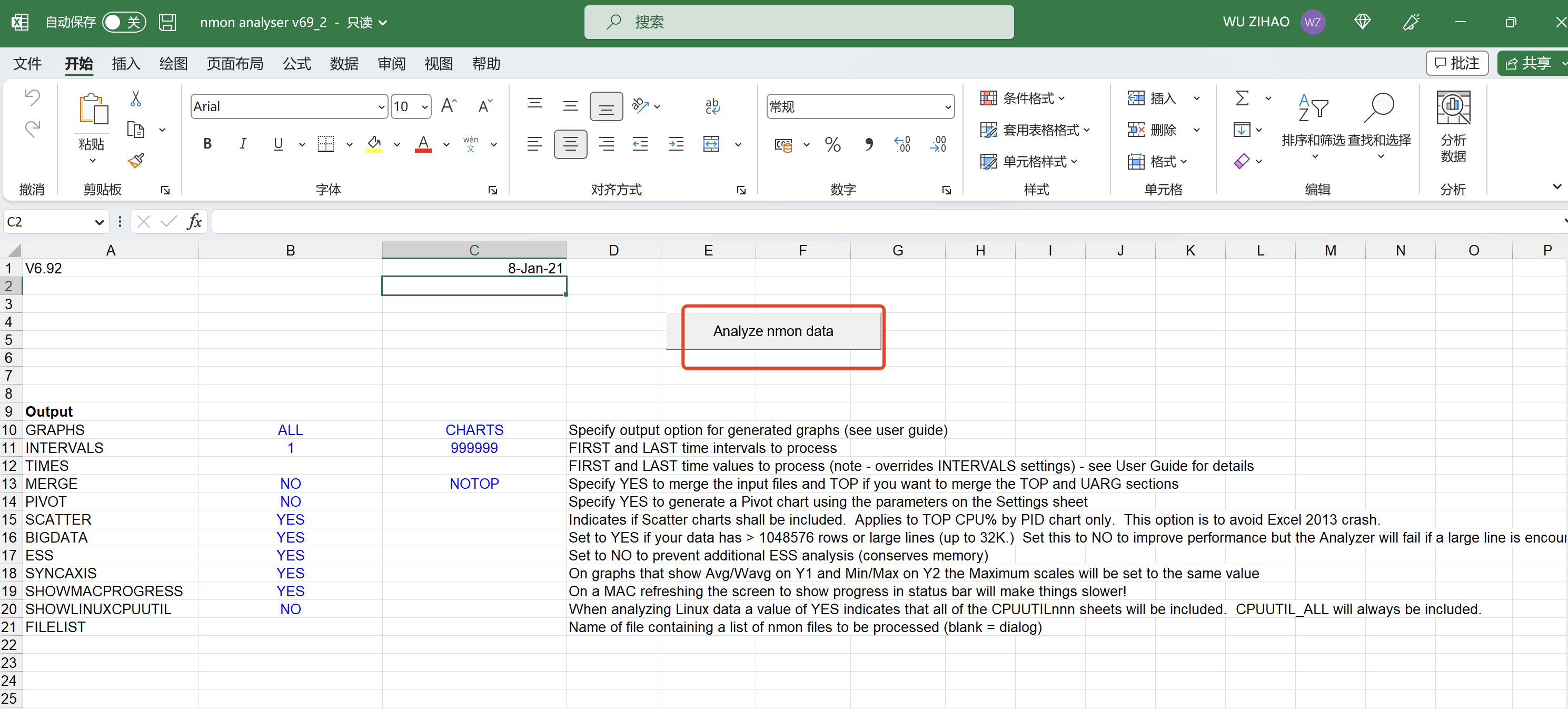1568x709 pixels.
Task: Toggle bold formatting
Action: click(x=207, y=144)
